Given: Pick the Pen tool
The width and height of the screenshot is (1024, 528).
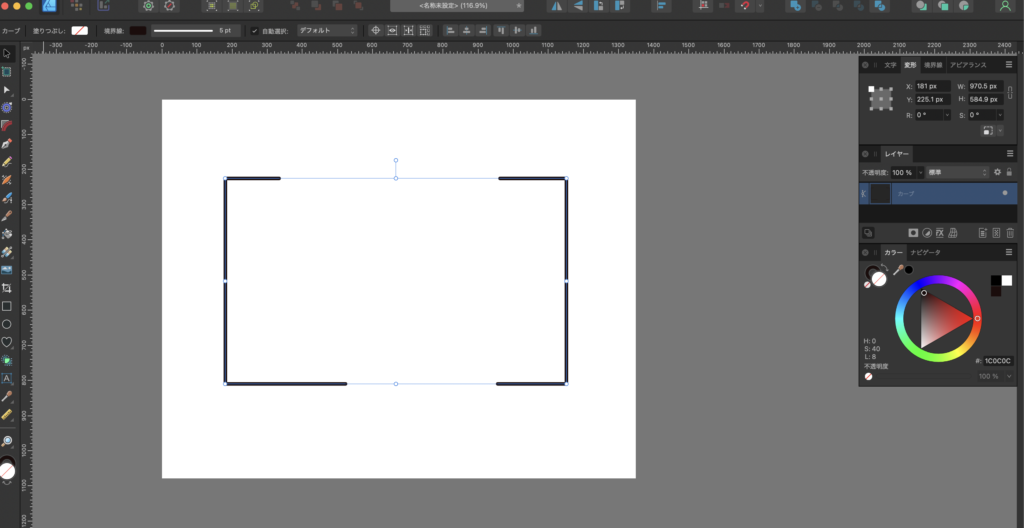Looking at the screenshot, I should tap(6, 143).
